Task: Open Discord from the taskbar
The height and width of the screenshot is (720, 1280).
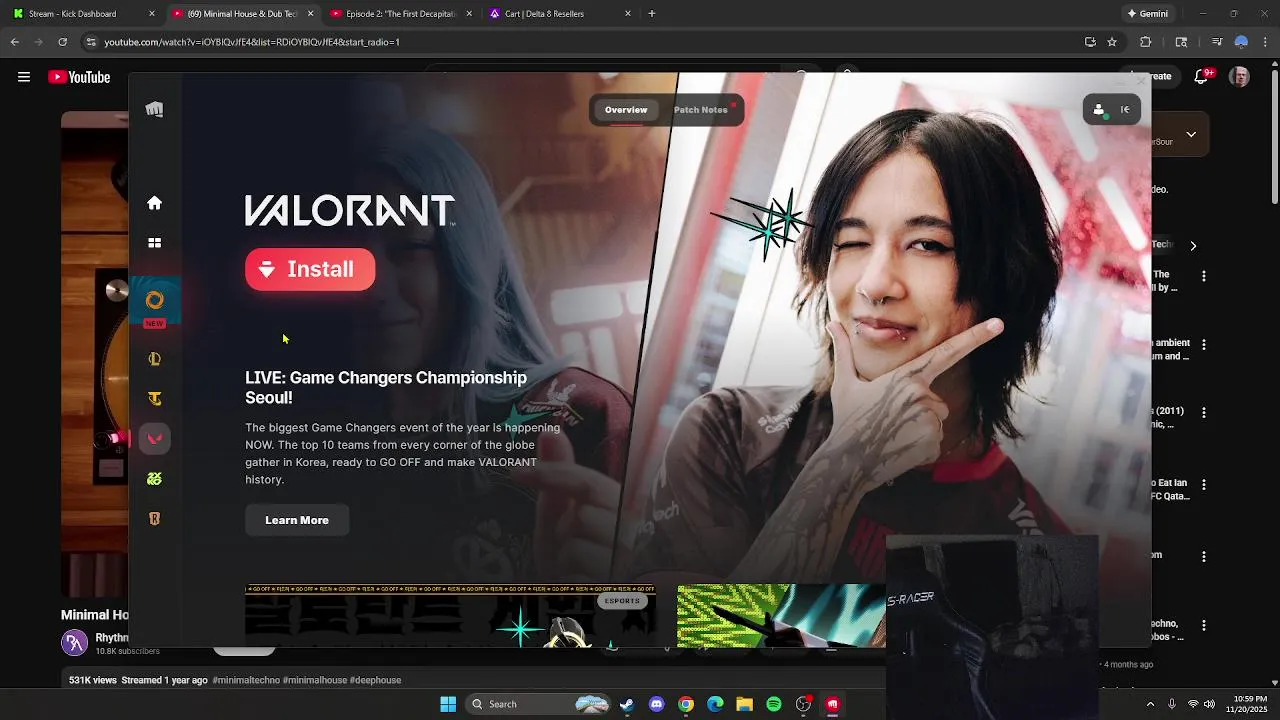Action: (x=656, y=704)
